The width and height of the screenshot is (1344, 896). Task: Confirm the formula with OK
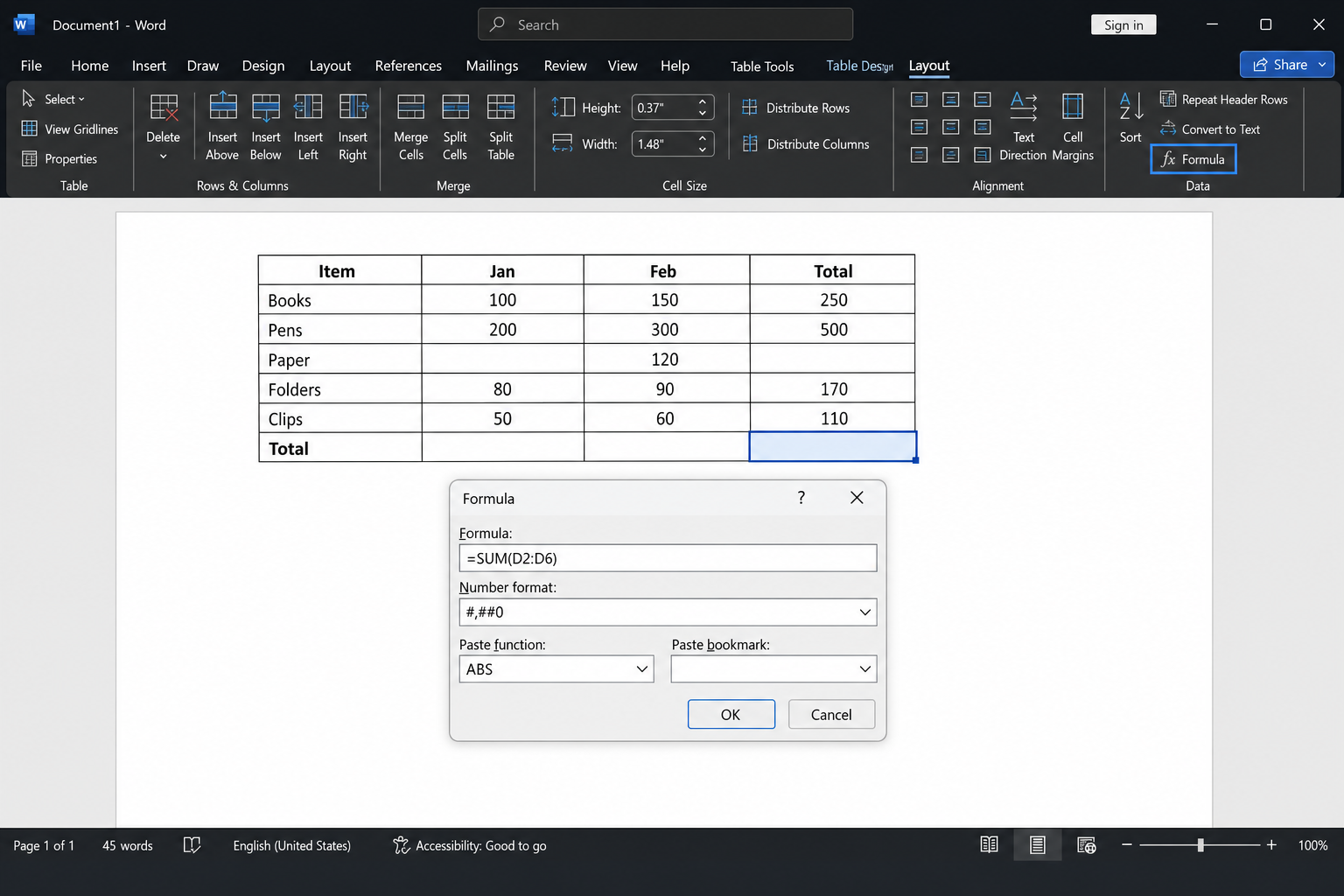[x=731, y=715]
